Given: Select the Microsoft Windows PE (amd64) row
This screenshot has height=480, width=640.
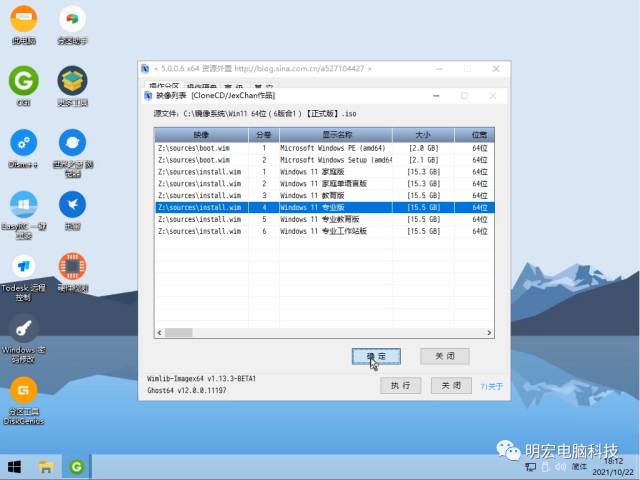Looking at the screenshot, I should 324,148.
